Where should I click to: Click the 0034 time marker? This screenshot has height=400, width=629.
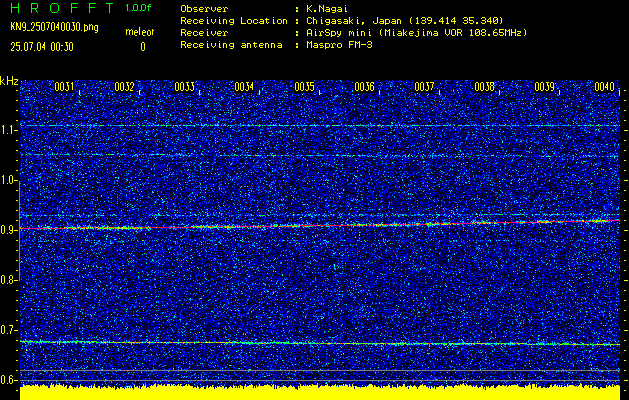tap(244, 87)
